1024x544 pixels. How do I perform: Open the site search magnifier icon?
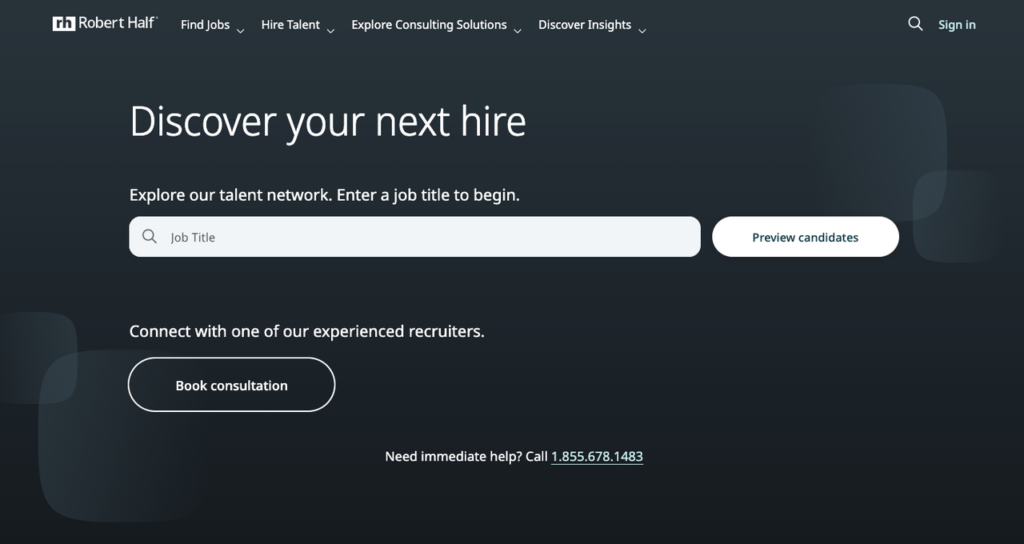[x=915, y=24]
